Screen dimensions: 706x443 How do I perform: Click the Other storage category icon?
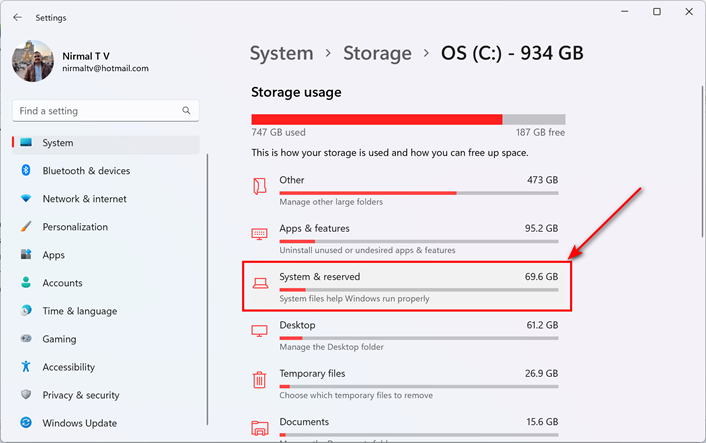259,186
